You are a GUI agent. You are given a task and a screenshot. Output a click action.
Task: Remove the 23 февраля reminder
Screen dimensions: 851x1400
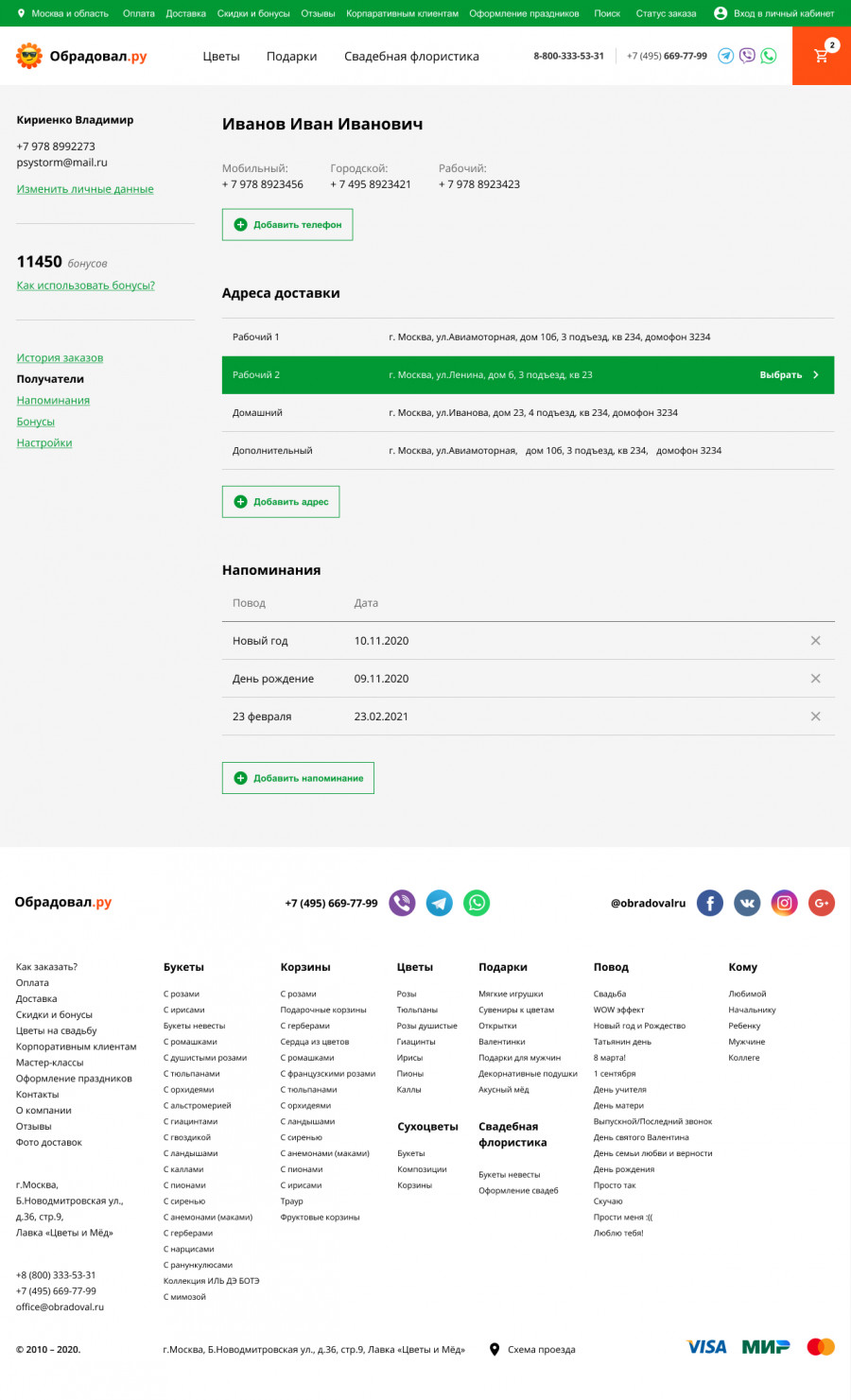[815, 717]
